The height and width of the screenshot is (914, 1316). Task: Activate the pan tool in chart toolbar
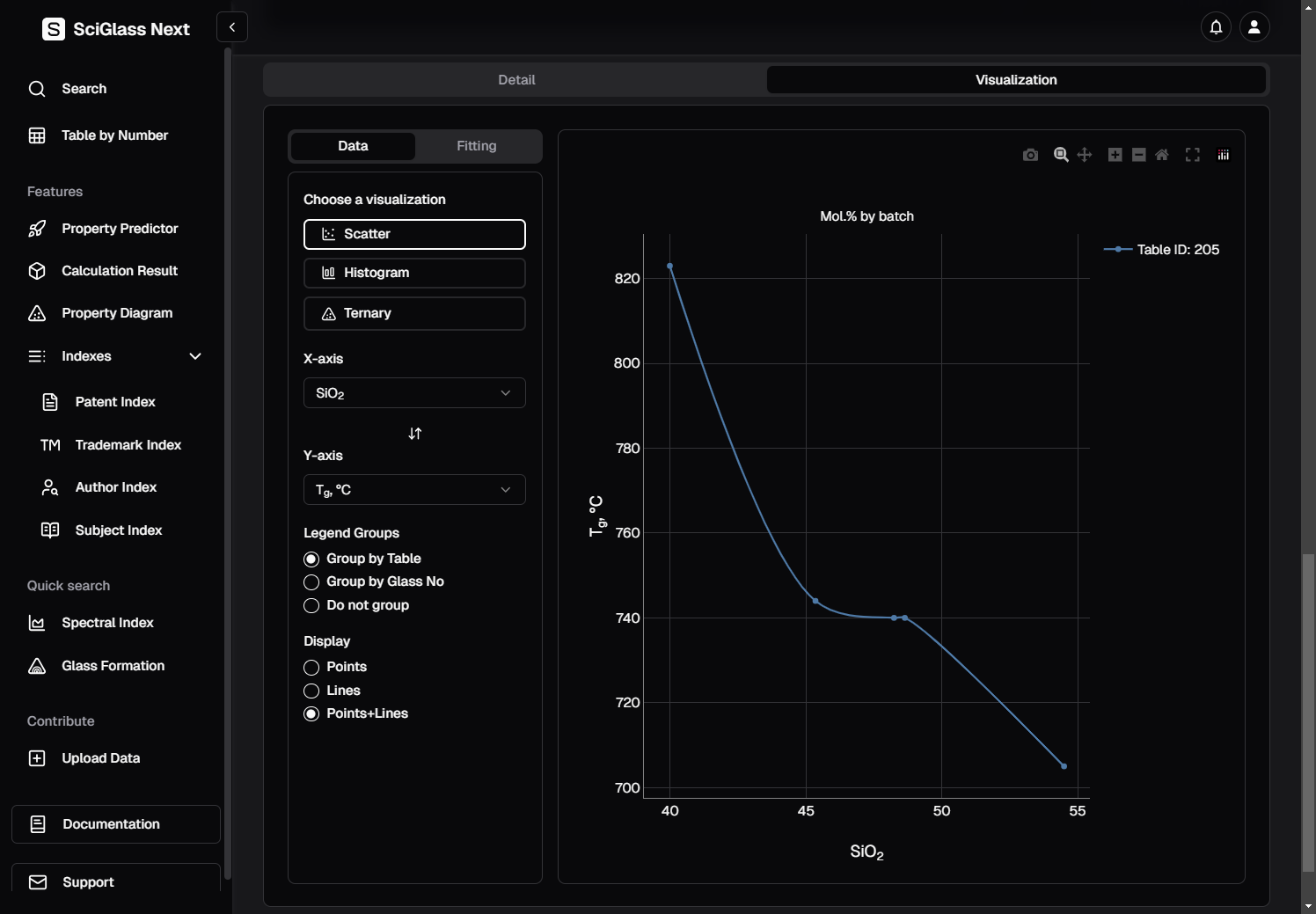(x=1085, y=155)
